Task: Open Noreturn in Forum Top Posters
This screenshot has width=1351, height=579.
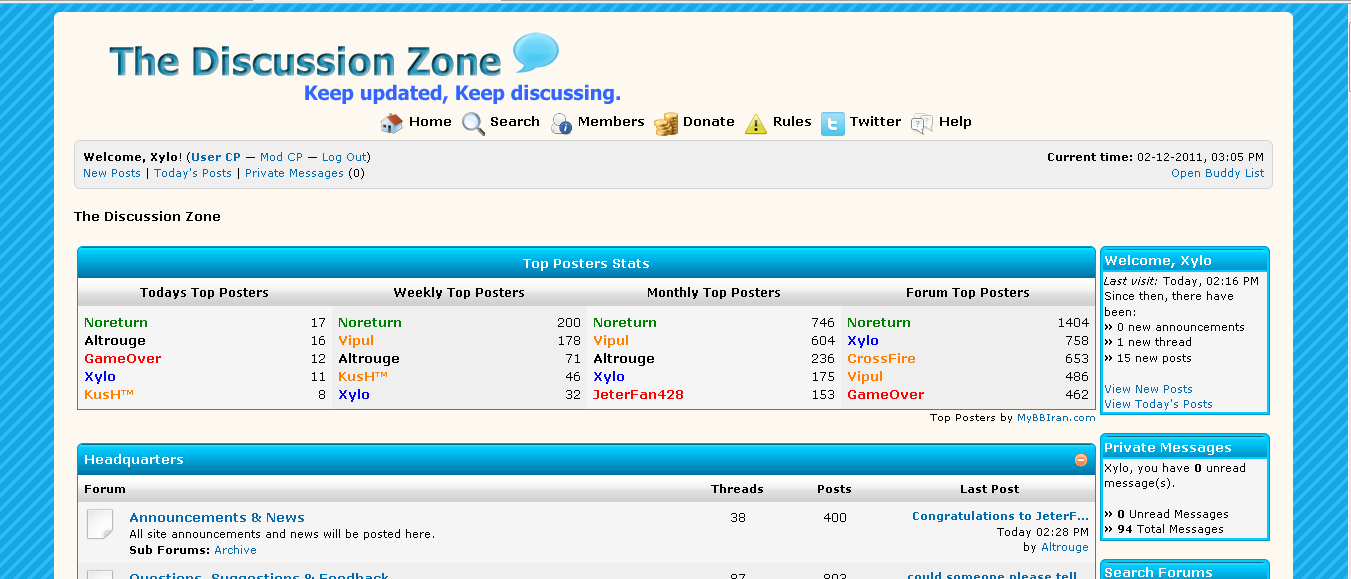Action: tap(879, 323)
